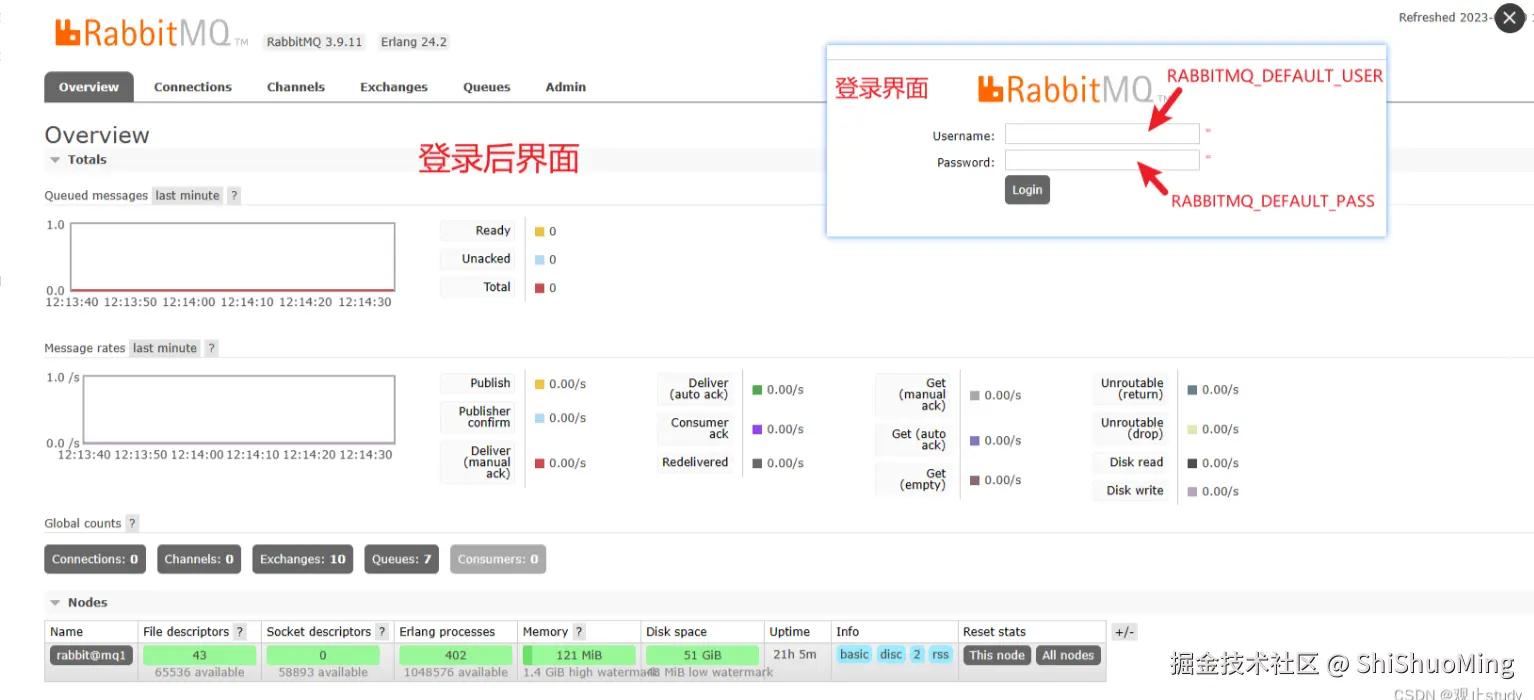Click the RabbitMQ logo in page header
Image resolution: width=1534 pixels, height=700 pixels.
[151, 33]
